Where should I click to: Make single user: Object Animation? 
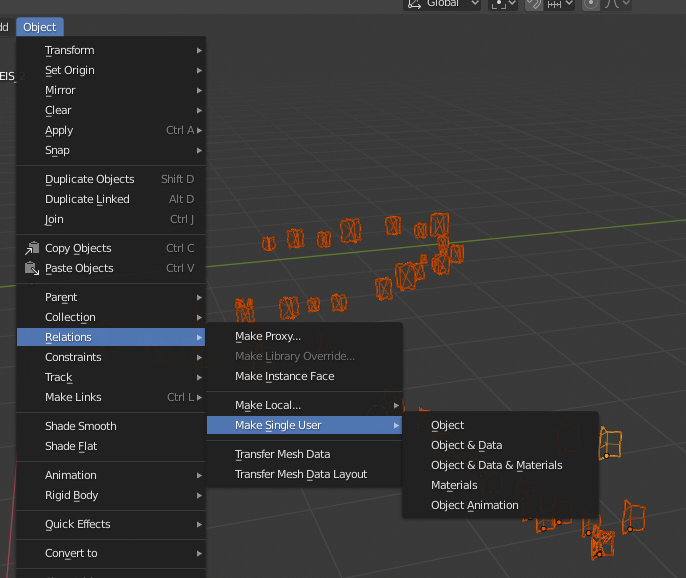(x=500, y=505)
